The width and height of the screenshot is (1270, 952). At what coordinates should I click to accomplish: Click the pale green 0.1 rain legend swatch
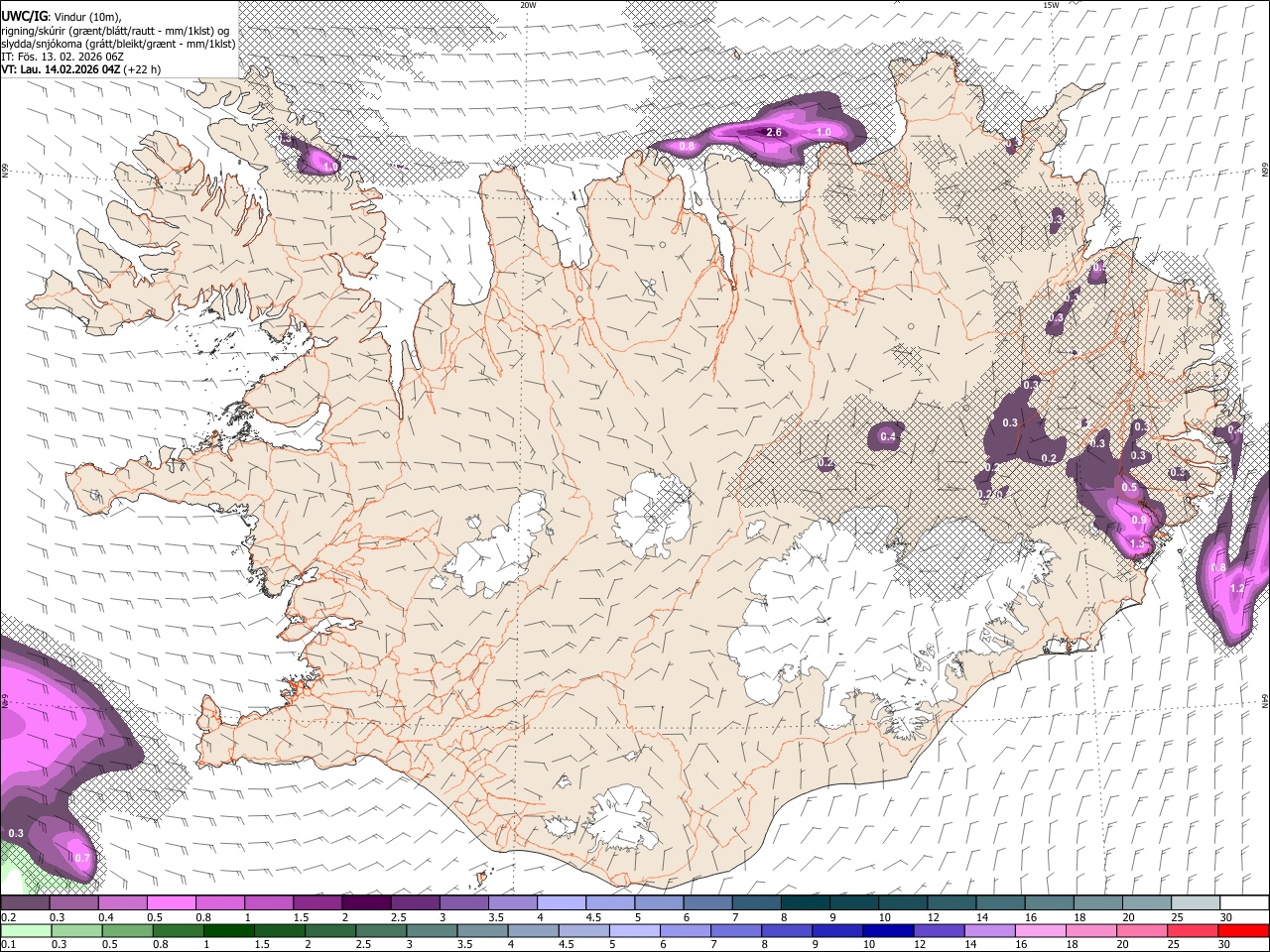[26, 930]
